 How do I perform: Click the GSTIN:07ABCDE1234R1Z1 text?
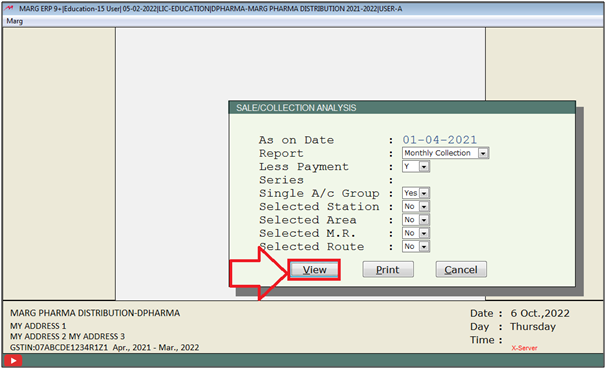tap(59, 347)
